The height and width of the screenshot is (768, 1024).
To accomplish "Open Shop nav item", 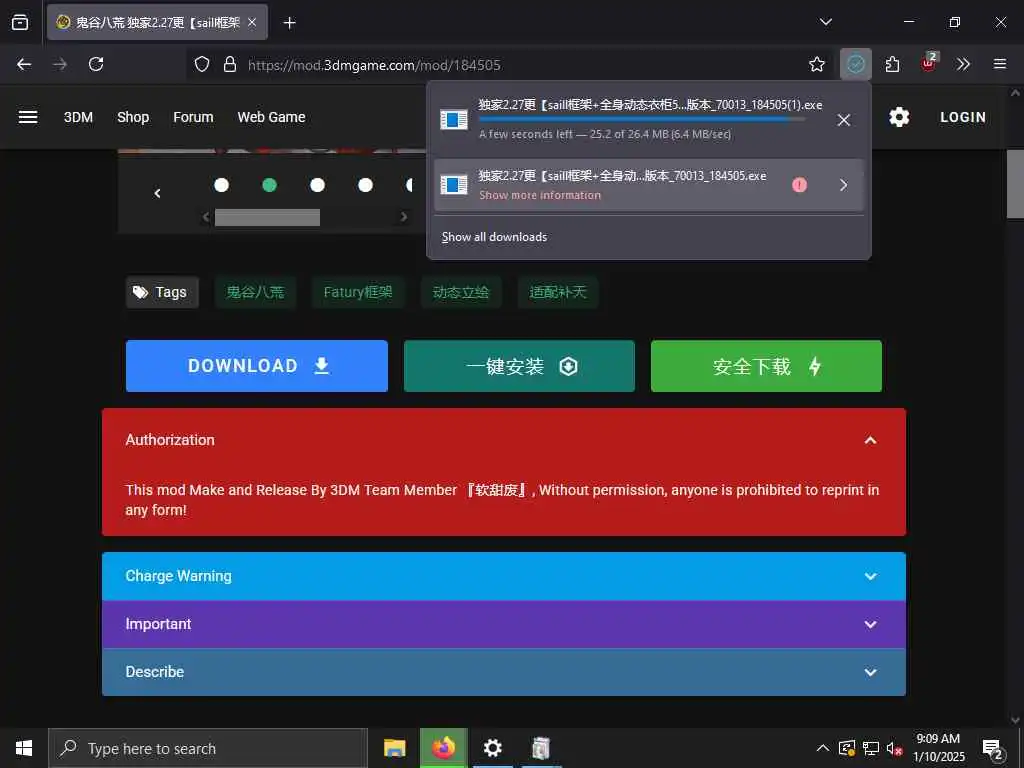I will pyautogui.click(x=133, y=117).
